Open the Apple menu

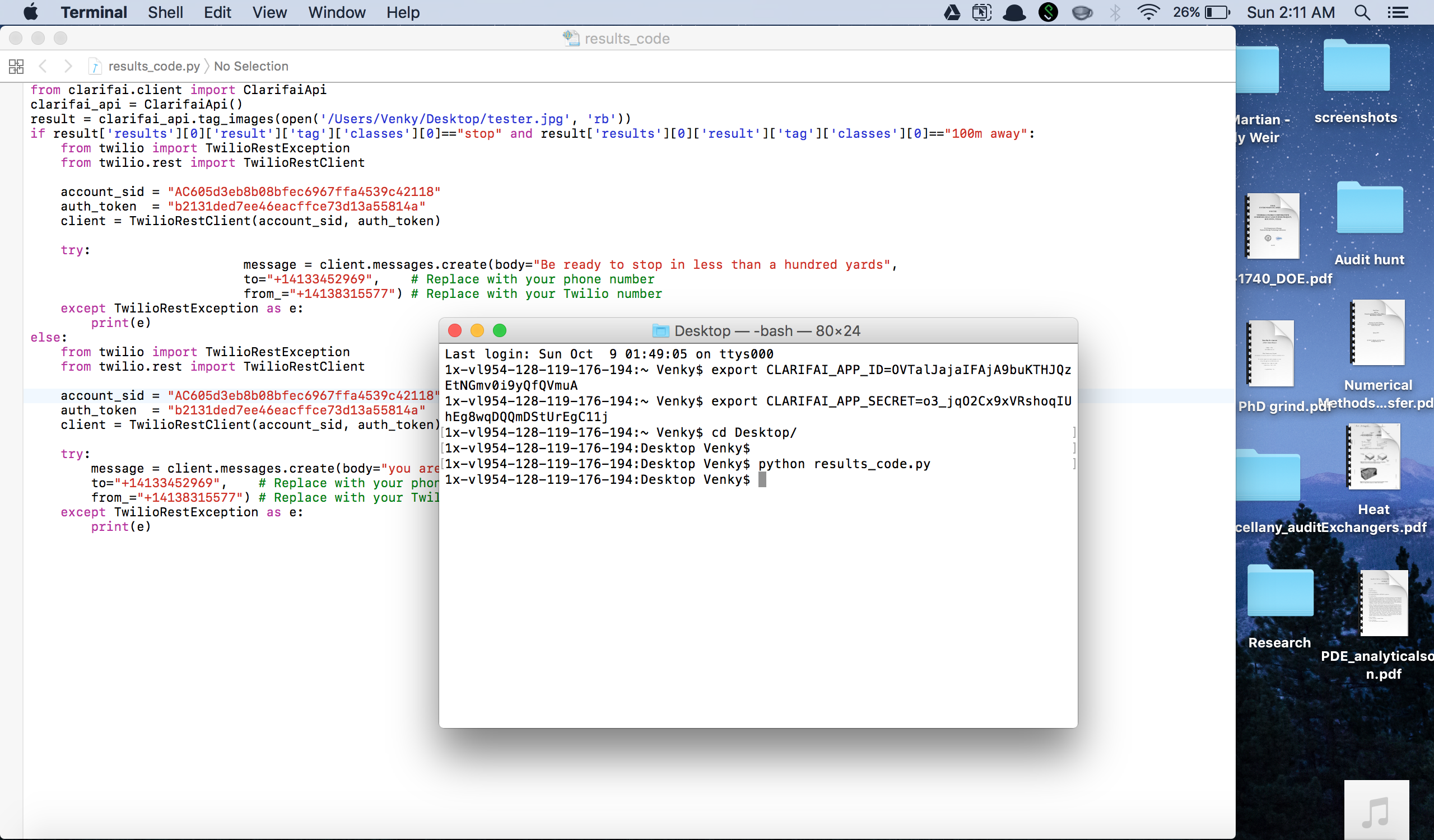coord(31,12)
